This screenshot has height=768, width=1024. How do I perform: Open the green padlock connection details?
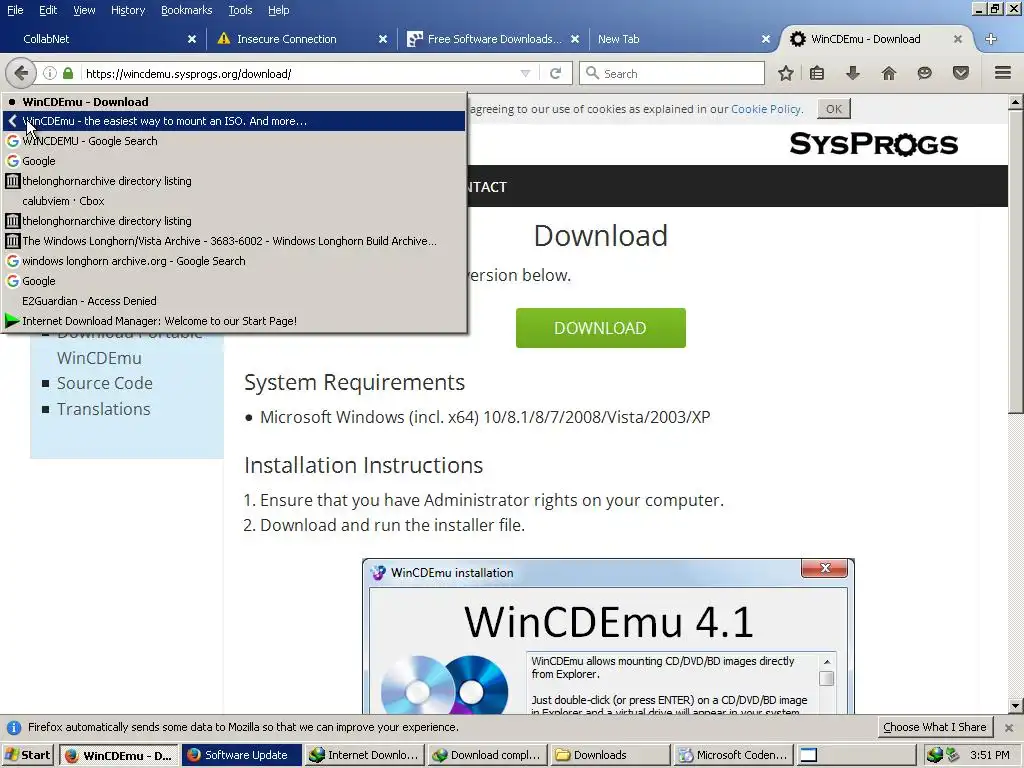68,73
